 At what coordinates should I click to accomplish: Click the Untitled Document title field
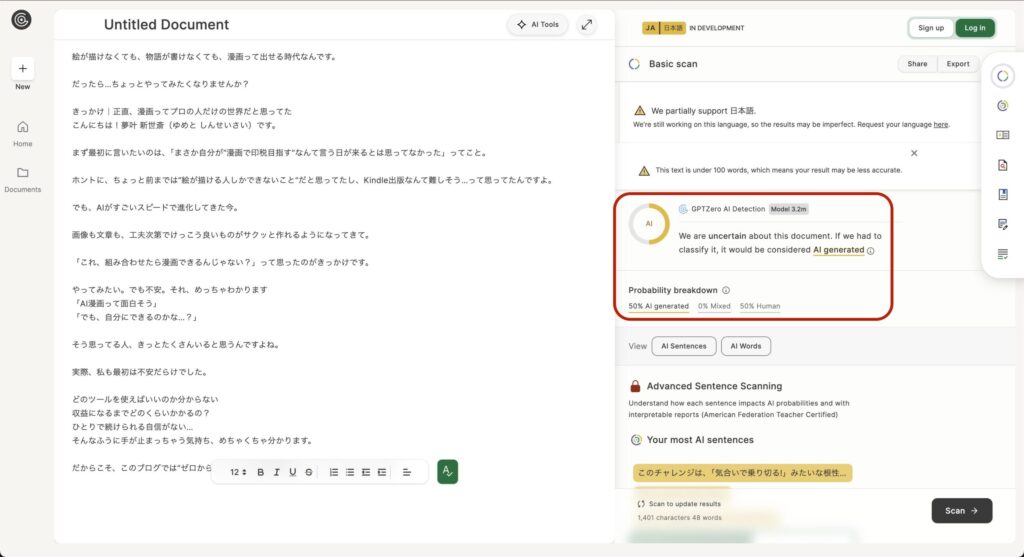pos(166,25)
